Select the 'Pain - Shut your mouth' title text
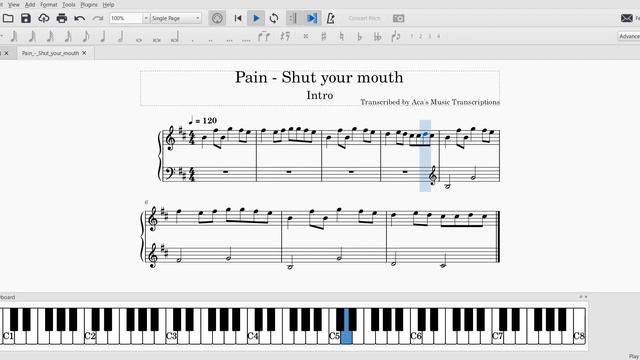Screen dimensions: 640x360 (319, 78)
